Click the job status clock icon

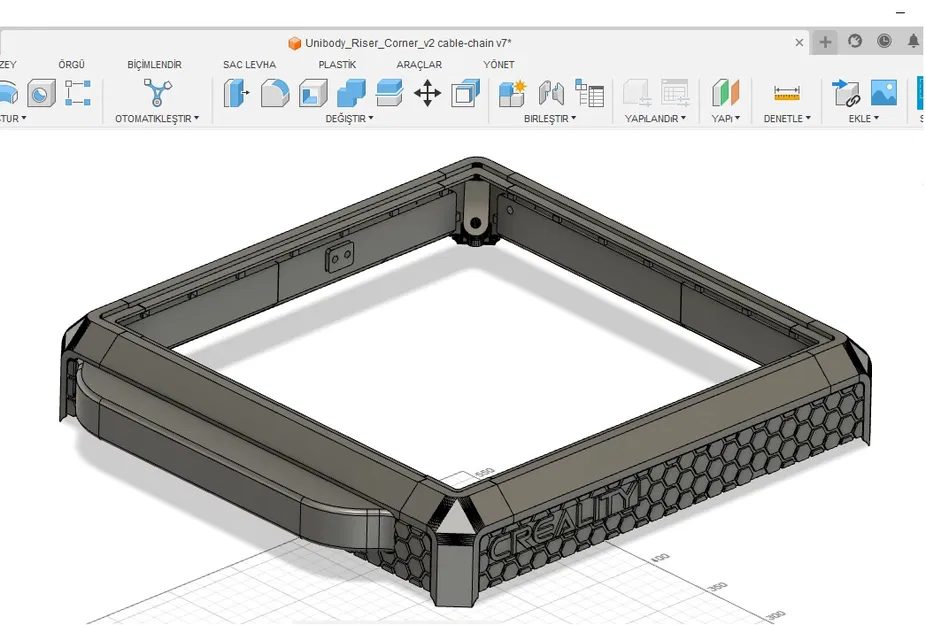click(884, 42)
